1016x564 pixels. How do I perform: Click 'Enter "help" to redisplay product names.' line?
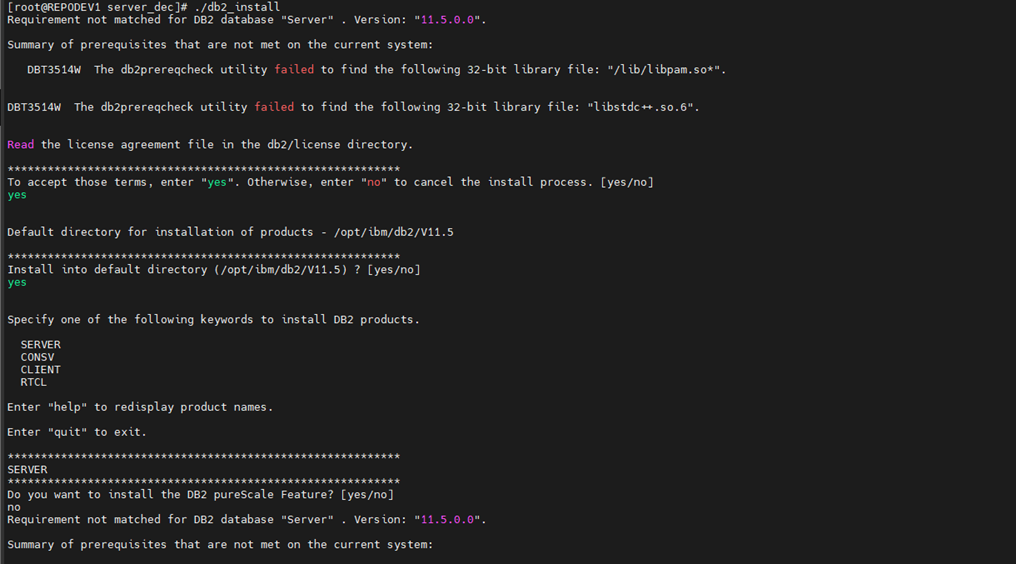tap(140, 407)
